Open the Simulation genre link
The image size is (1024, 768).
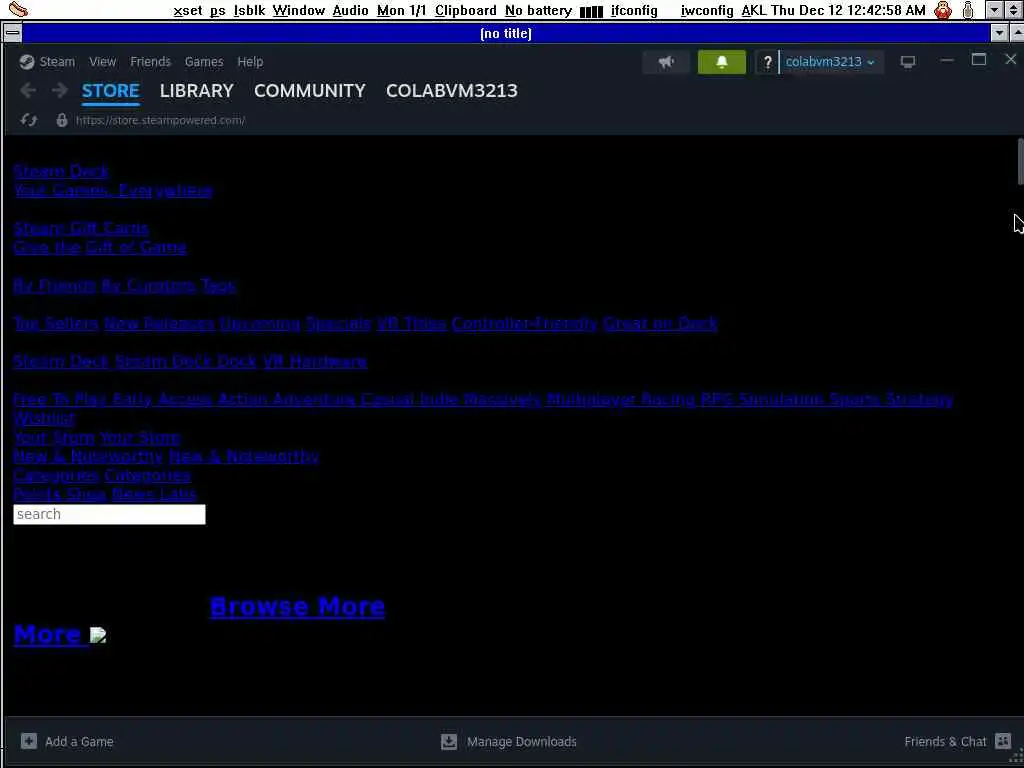[x=781, y=399]
